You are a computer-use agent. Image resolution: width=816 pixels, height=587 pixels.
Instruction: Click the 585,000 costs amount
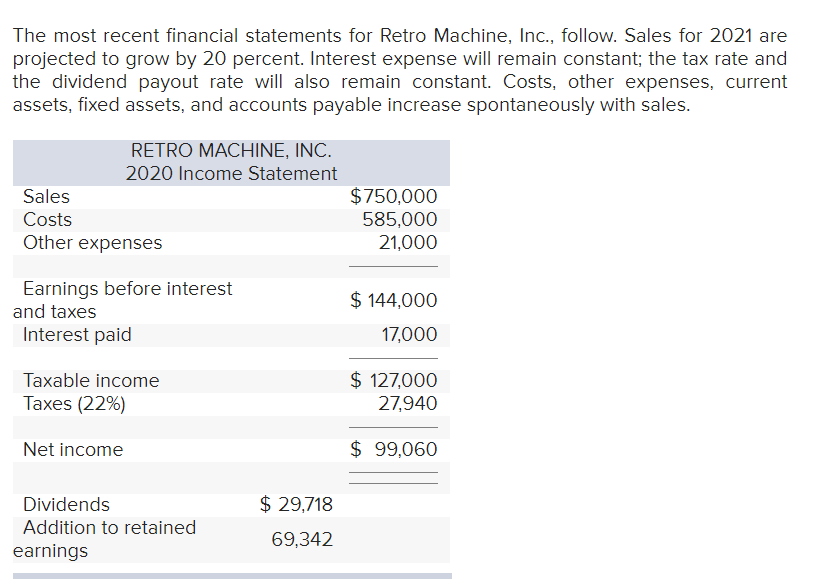click(x=399, y=219)
